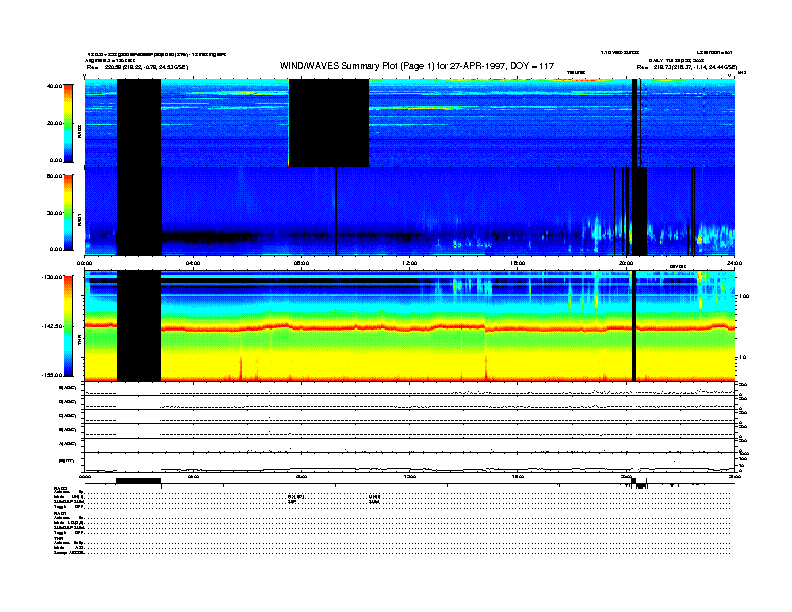Click the top-left Re= GSE position text
This screenshot has width=792, height=612.
[137, 67]
